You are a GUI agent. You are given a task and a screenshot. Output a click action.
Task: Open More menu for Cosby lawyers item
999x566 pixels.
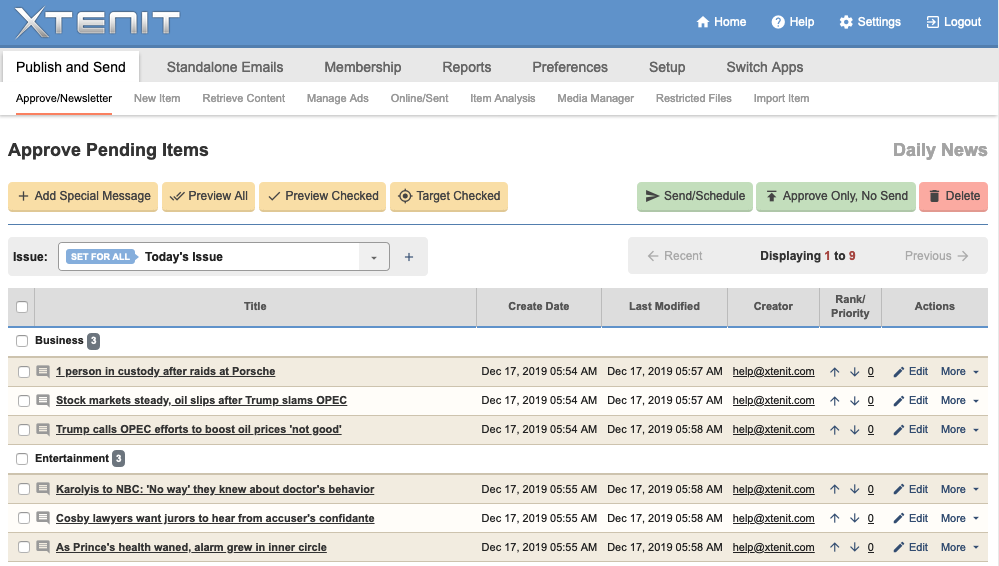pyautogui.click(x=959, y=518)
